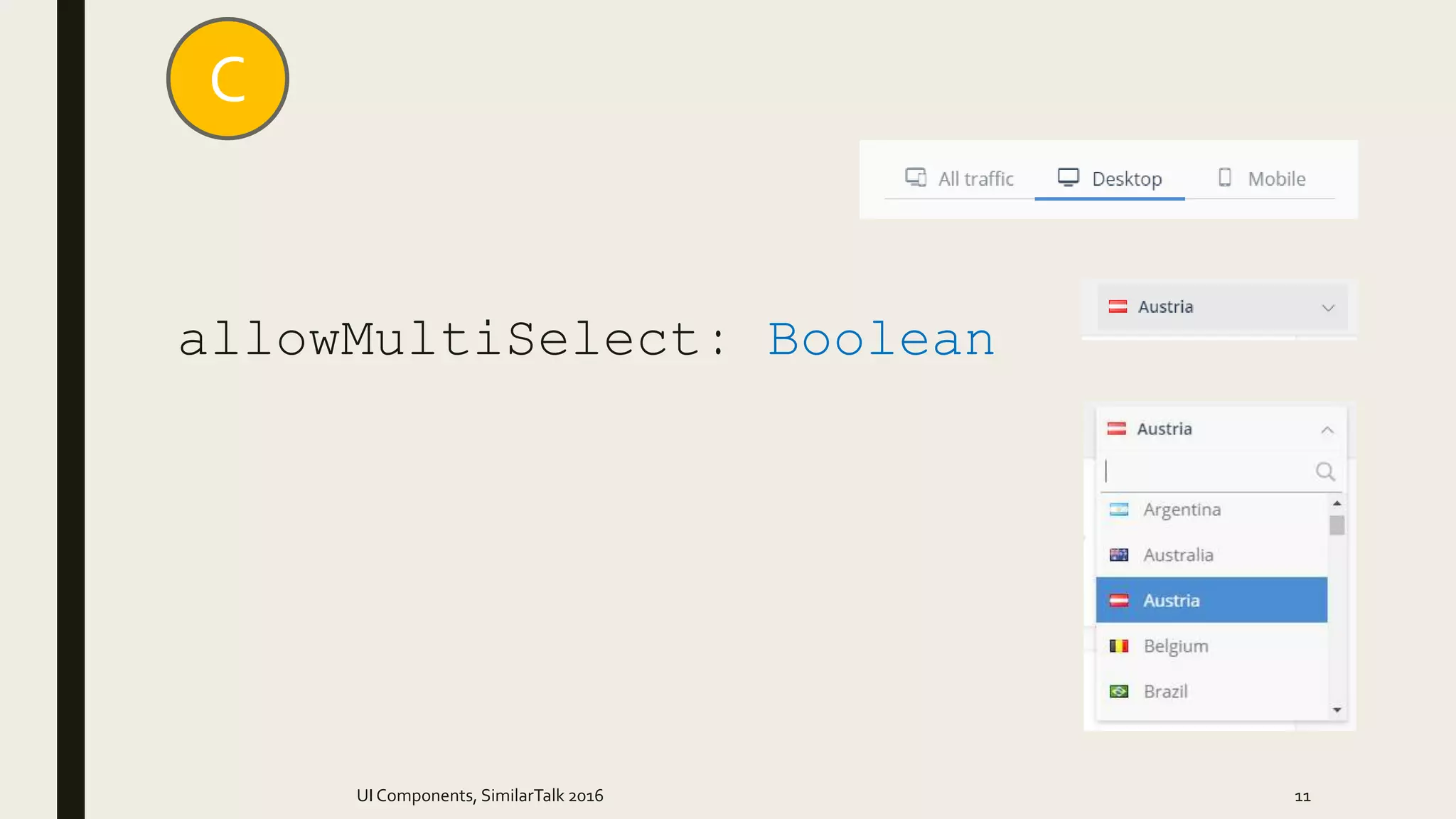
Task: Click the yellow C circle badge
Action: click(227, 79)
